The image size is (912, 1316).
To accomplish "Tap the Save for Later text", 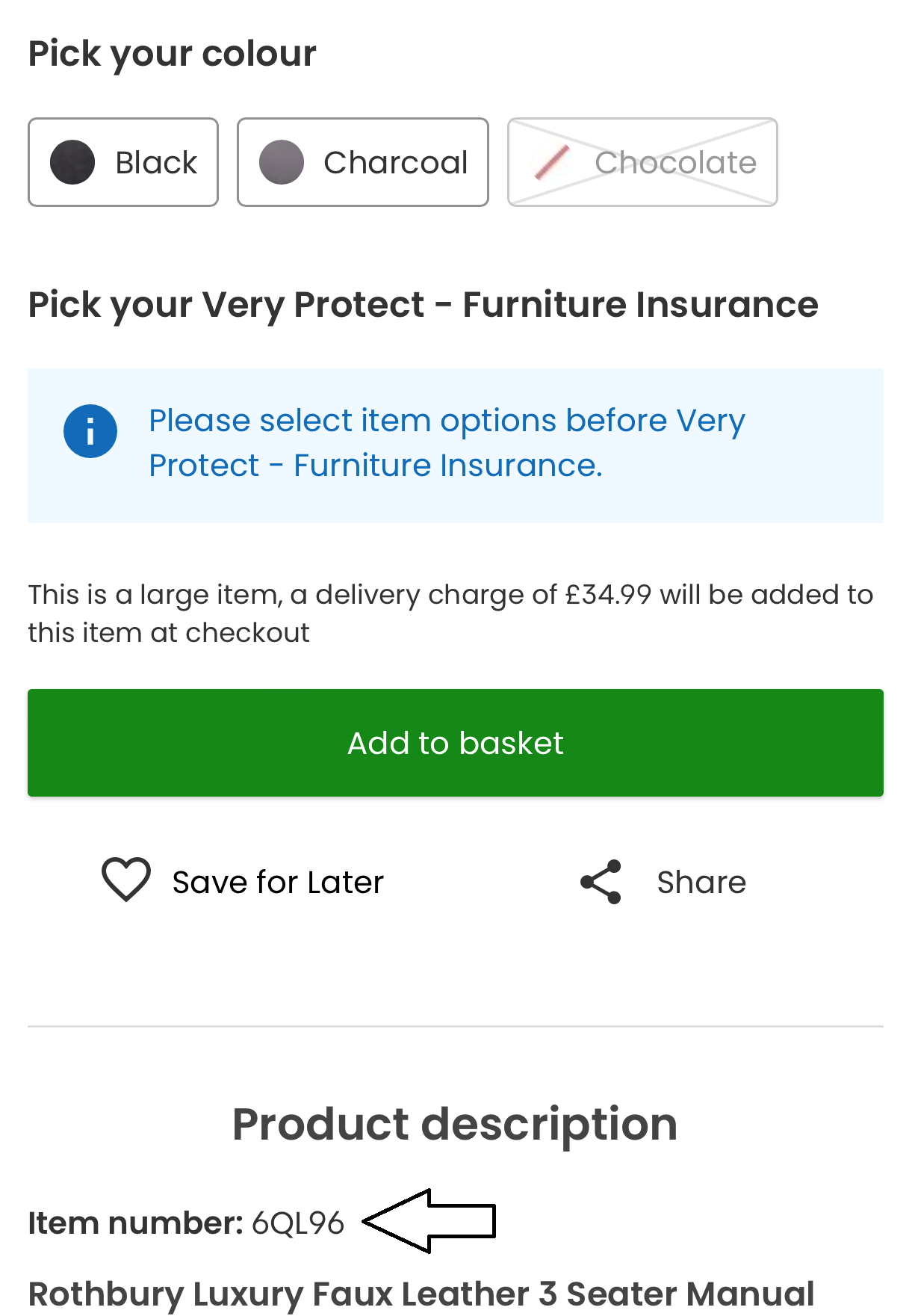I will point(278,883).
